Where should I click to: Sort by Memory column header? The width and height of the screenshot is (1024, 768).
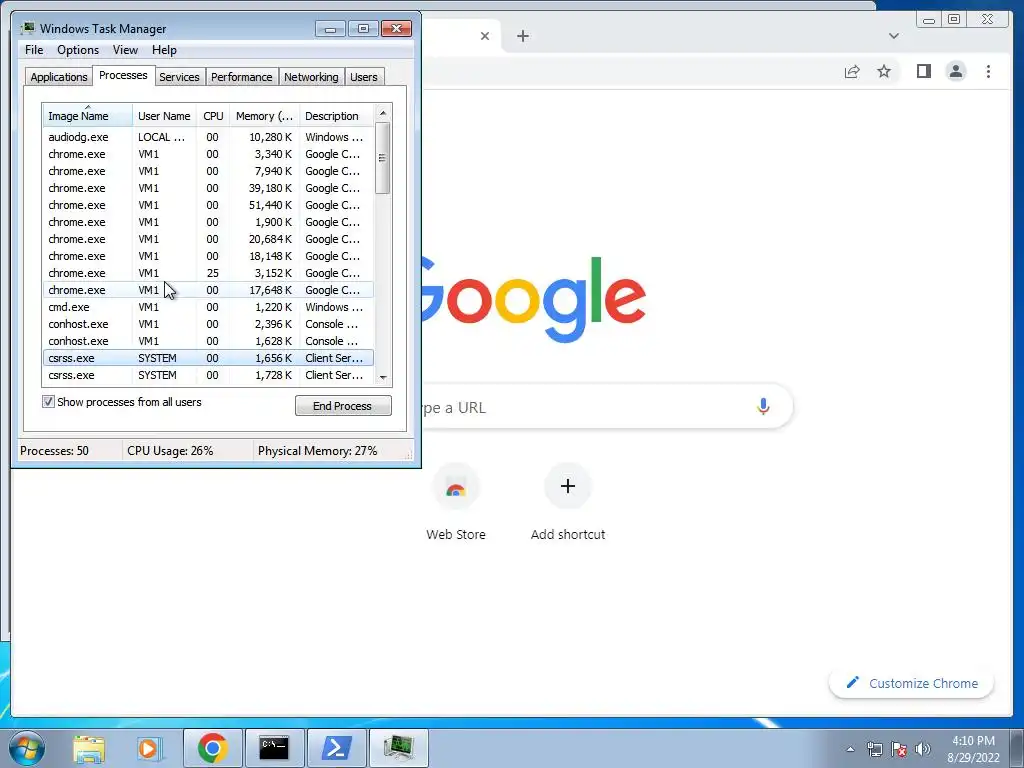point(264,116)
